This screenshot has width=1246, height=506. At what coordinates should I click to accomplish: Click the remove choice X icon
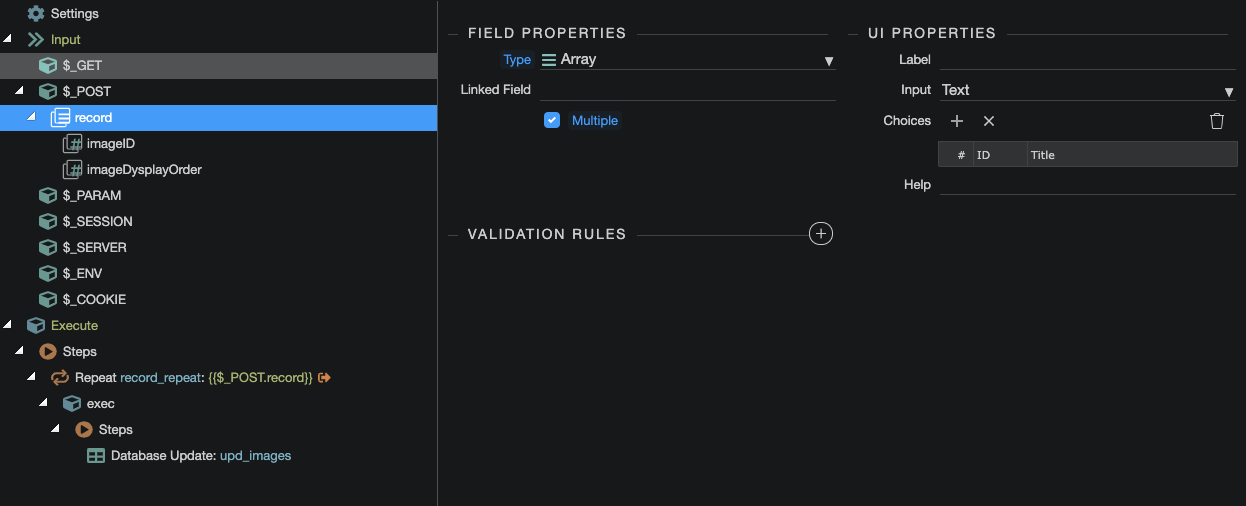click(x=988, y=121)
